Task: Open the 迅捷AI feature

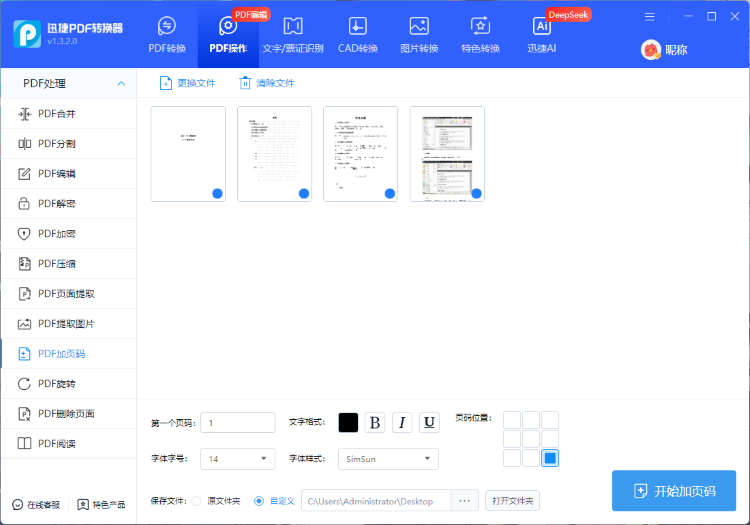Action: click(542, 34)
